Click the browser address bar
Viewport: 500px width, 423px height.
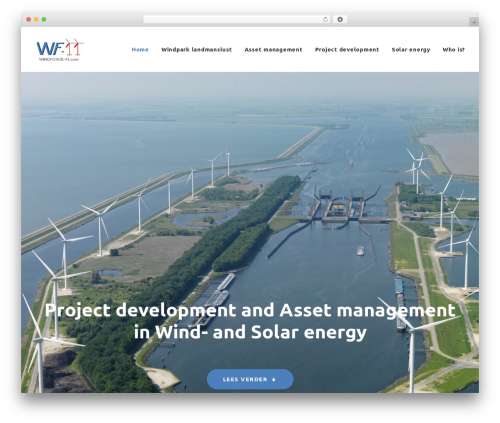click(236, 19)
